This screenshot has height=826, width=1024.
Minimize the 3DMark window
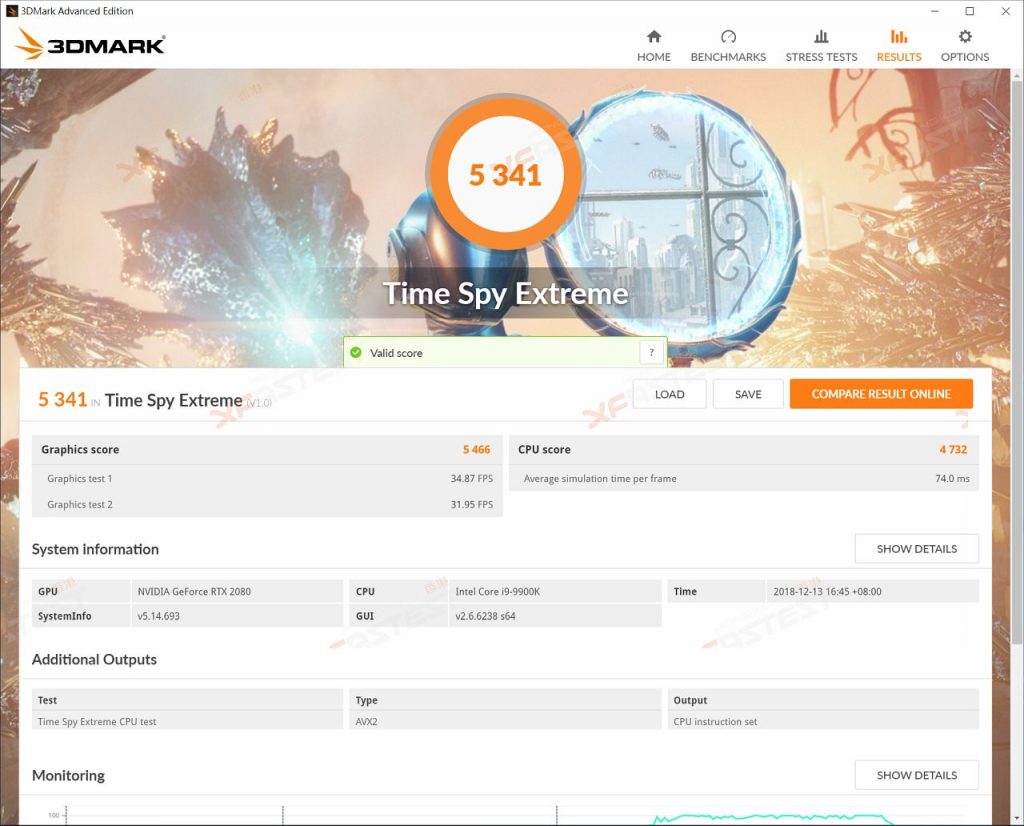coord(935,11)
